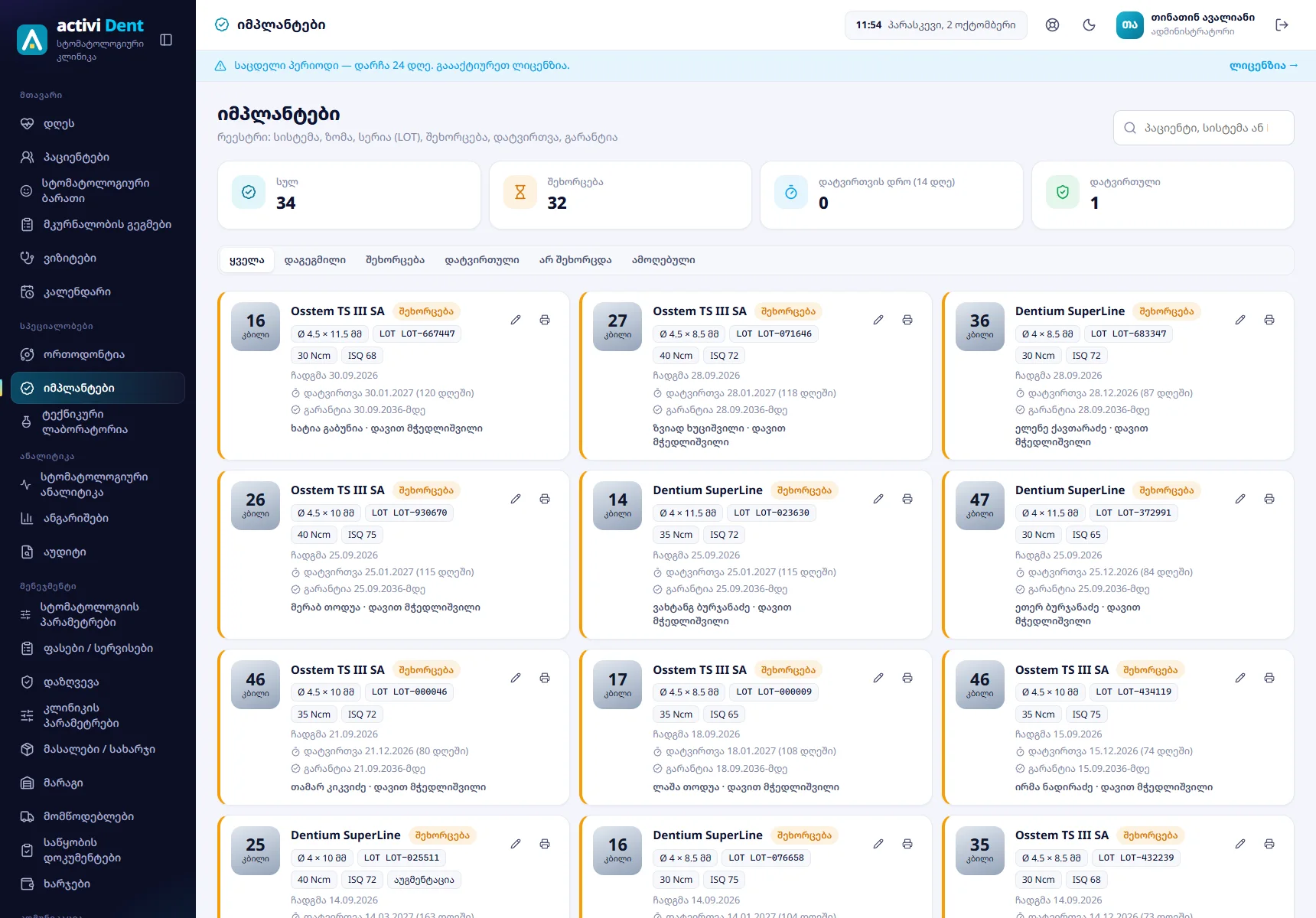Edit the implant card with LOT-071646
The image size is (1316, 918).
click(x=878, y=320)
